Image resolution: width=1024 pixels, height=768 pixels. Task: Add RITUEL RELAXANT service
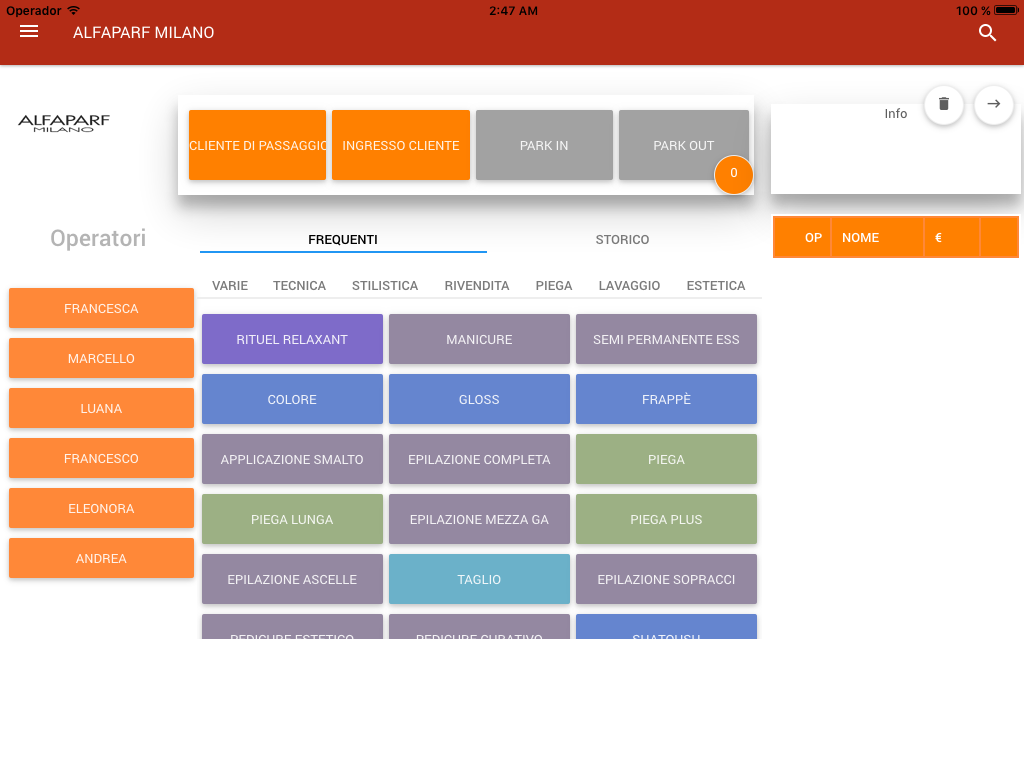coord(292,340)
